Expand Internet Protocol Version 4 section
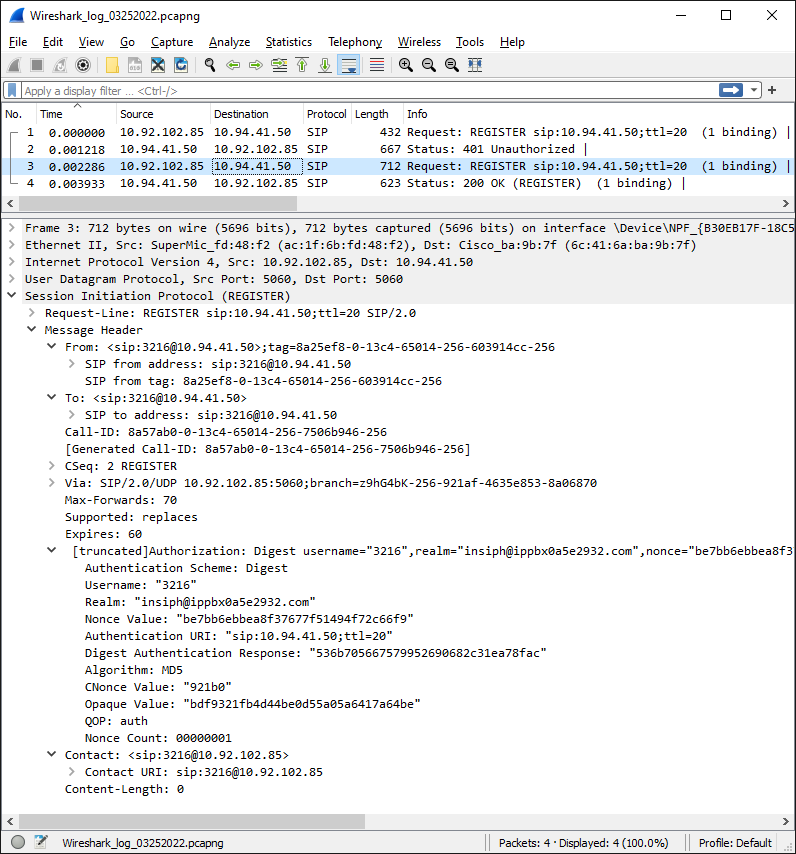The height and width of the screenshot is (854, 796). (11, 262)
